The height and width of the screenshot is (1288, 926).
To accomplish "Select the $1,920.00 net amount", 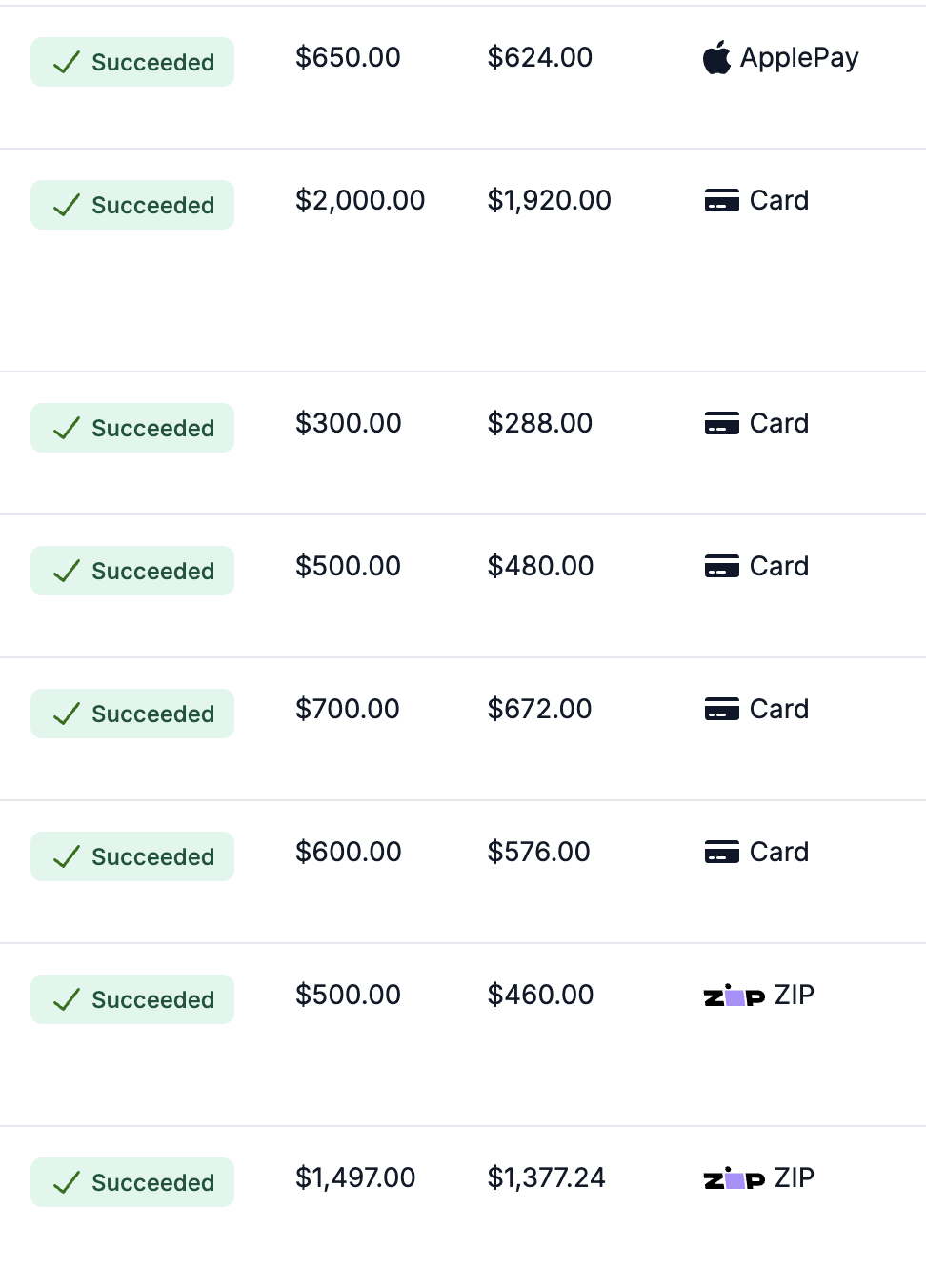I will pyautogui.click(x=549, y=201).
